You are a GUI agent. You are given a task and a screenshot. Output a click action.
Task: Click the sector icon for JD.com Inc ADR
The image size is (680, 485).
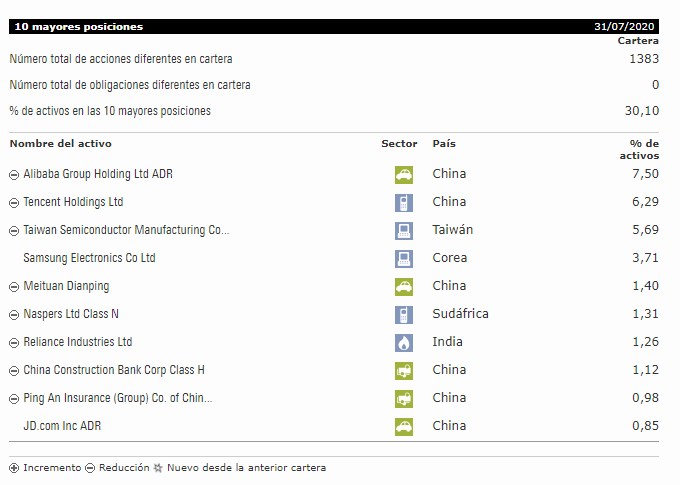(404, 426)
